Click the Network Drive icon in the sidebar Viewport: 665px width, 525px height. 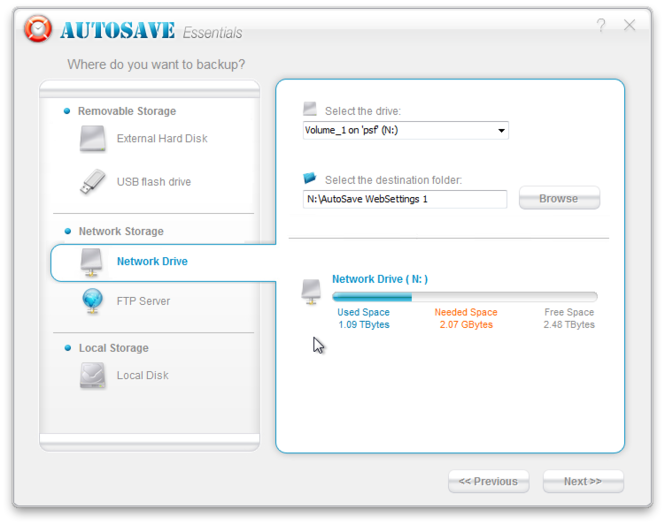91,262
